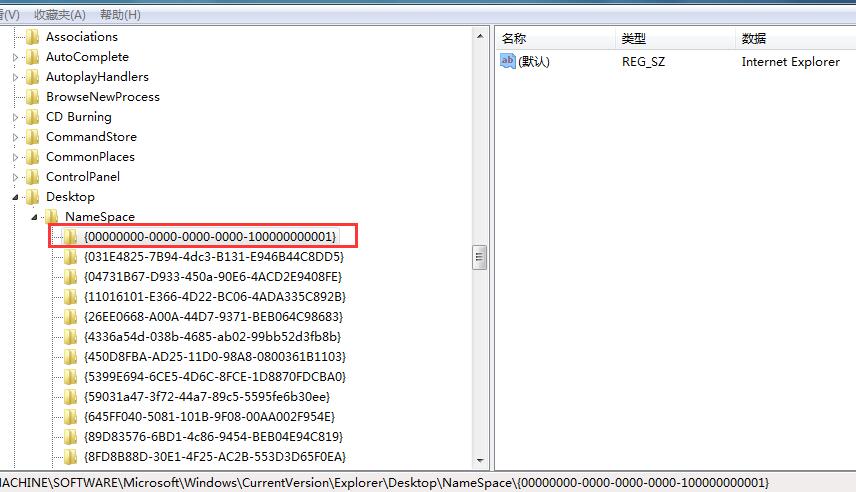Image resolution: width=856 pixels, height=492 pixels.
Task: Collapse the Desktop tree node
Action: (x=15, y=197)
